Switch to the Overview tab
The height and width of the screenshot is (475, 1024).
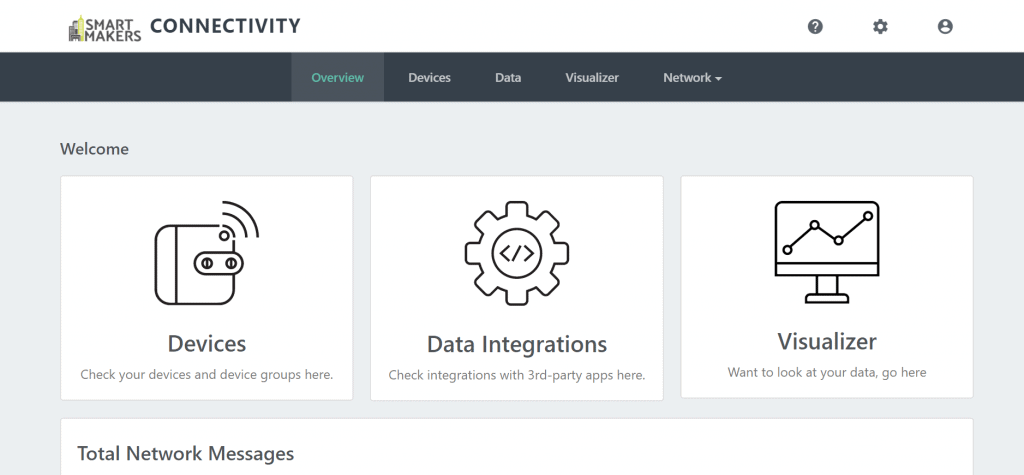tap(337, 77)
